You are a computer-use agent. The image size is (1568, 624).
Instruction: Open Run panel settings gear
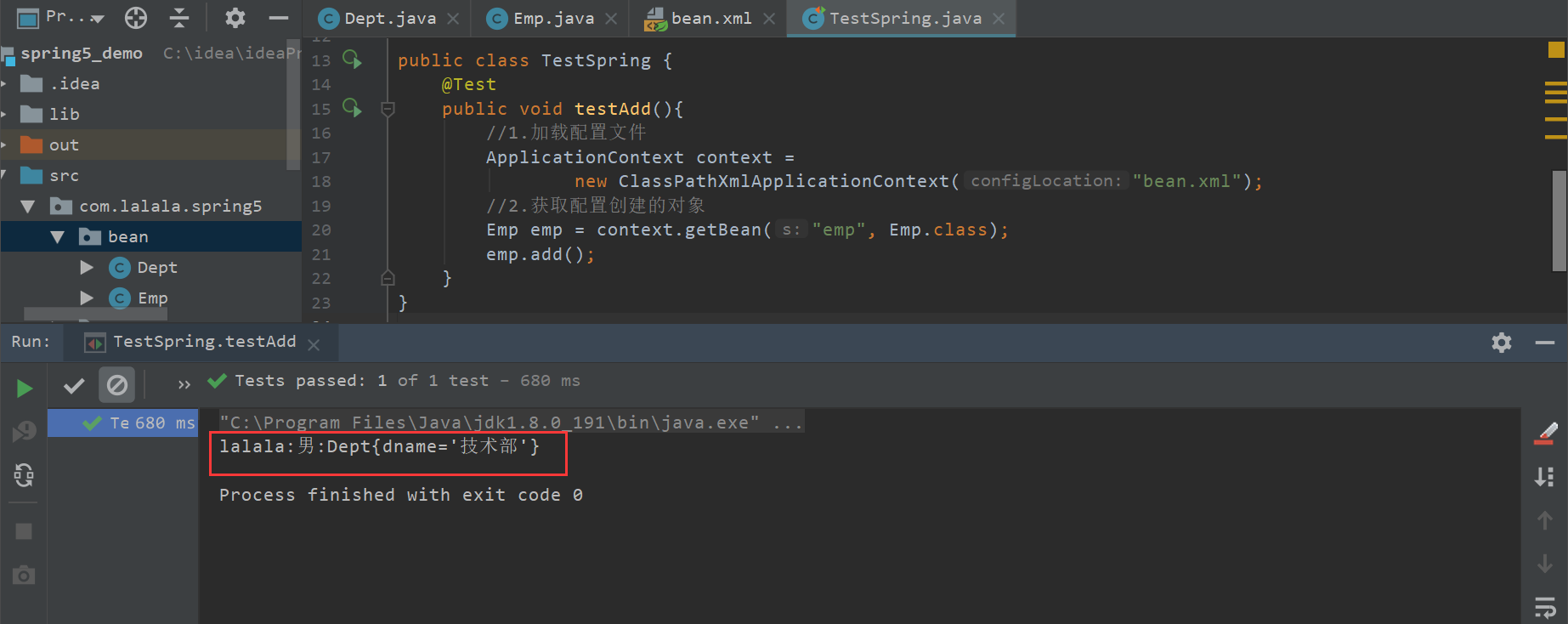pyautogui.click(x=1502, y=343)
